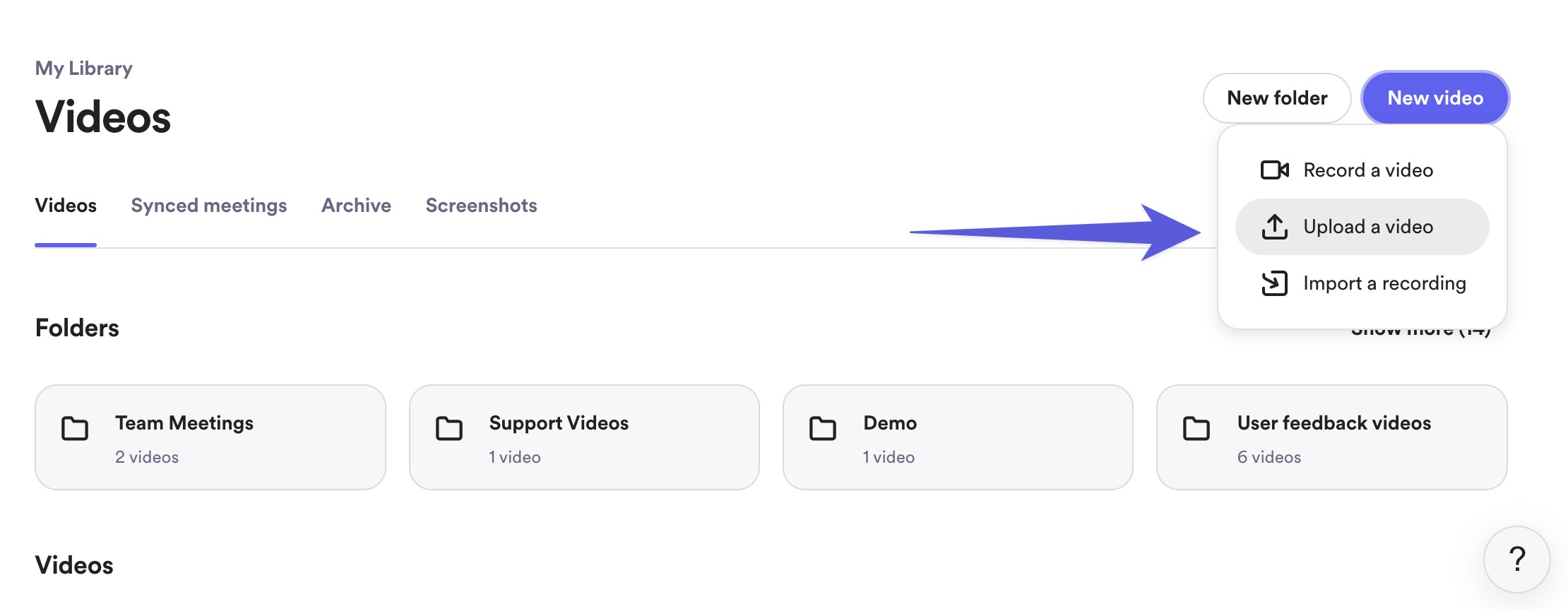This screenshot has width=1568, height=609.
Task: Switch to the Synced meetings tab
Action: point(209,206)
